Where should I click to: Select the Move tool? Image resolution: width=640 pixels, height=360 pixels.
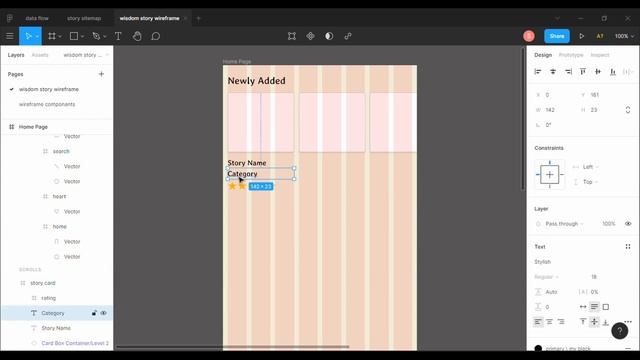(28, 36)
